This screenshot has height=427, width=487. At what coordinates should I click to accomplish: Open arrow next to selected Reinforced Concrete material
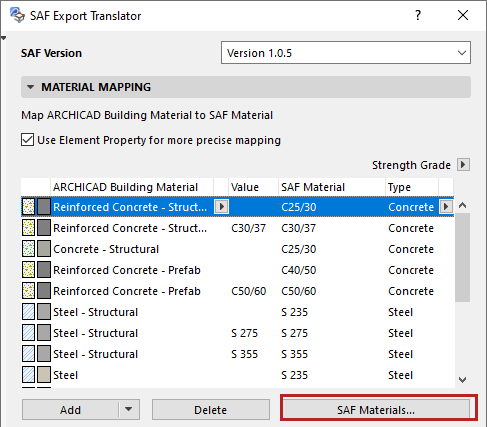click(221, 207)
